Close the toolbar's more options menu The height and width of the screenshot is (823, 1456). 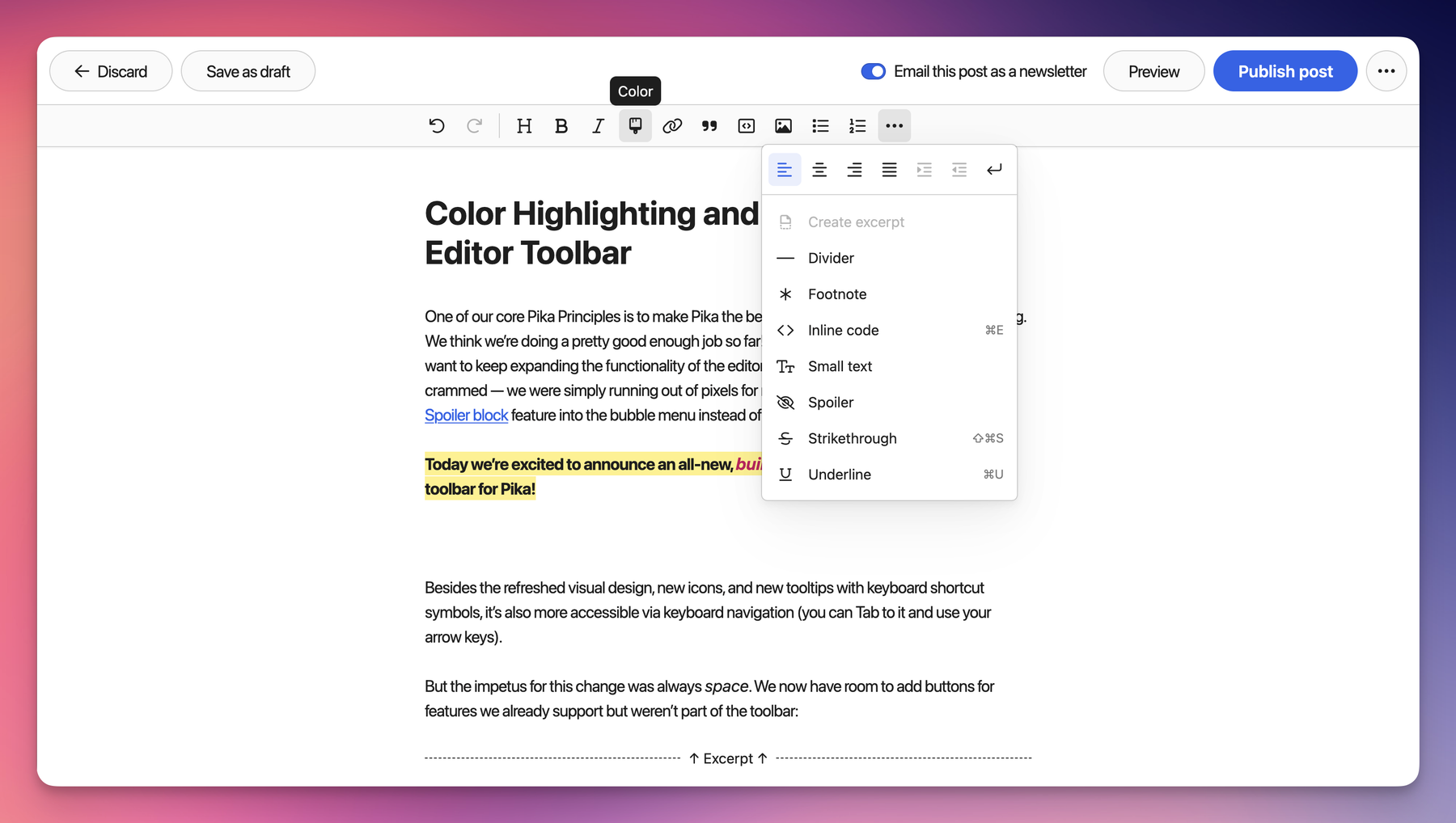click(894, 125)
